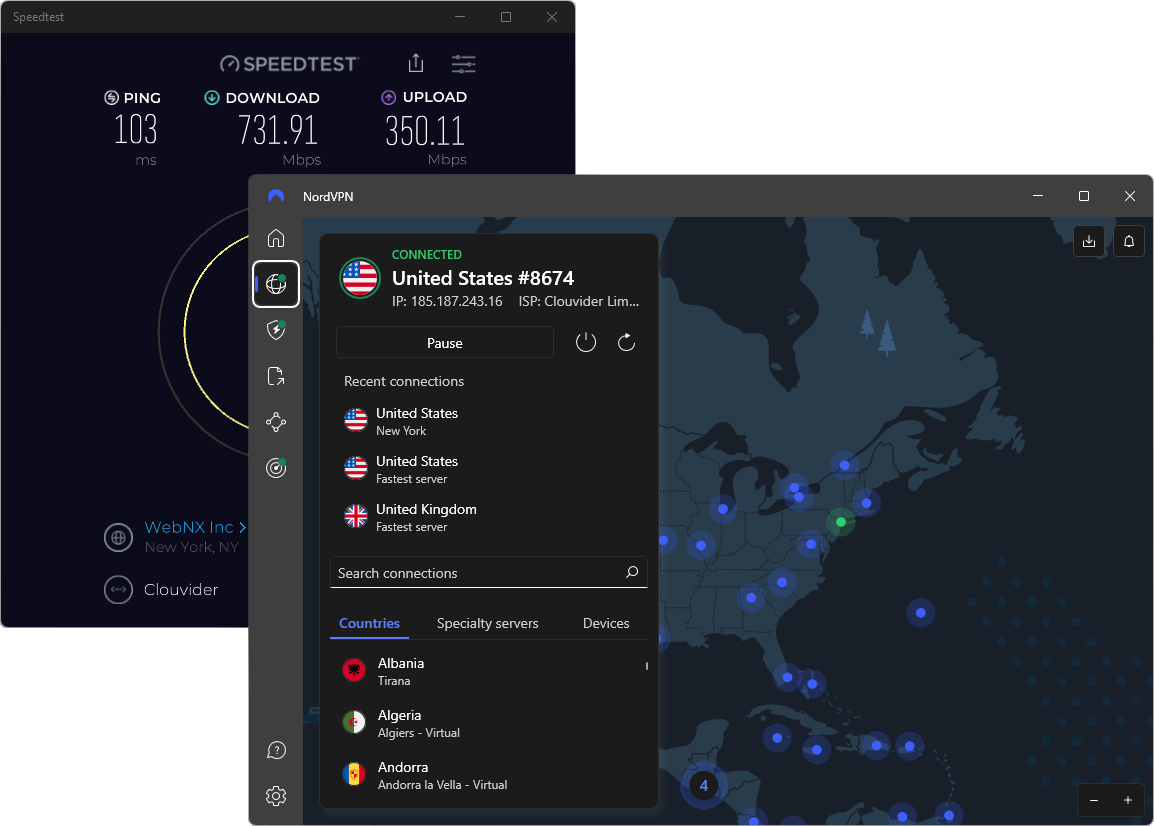Image resolution: width=1154 pixels, height=826 pixels.
Task: Click the PING 103 result value
Action: tap(135, 130)
